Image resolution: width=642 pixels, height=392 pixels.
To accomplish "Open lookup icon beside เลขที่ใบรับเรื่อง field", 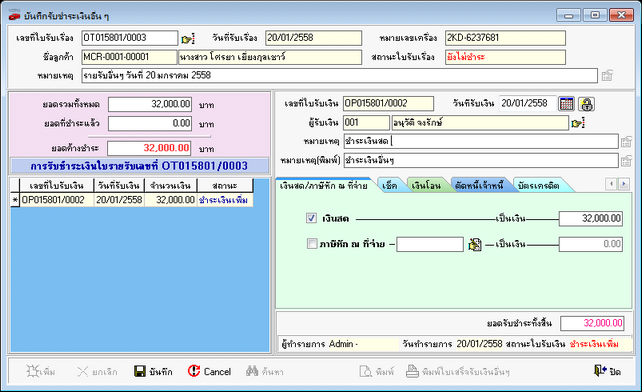I will [x=188, y=39].
